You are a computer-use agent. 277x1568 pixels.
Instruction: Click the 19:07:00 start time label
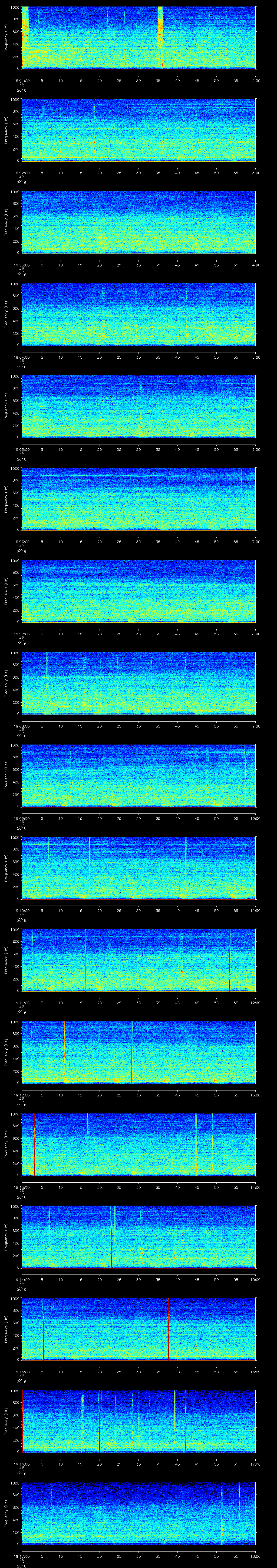(x=21, y=634)
